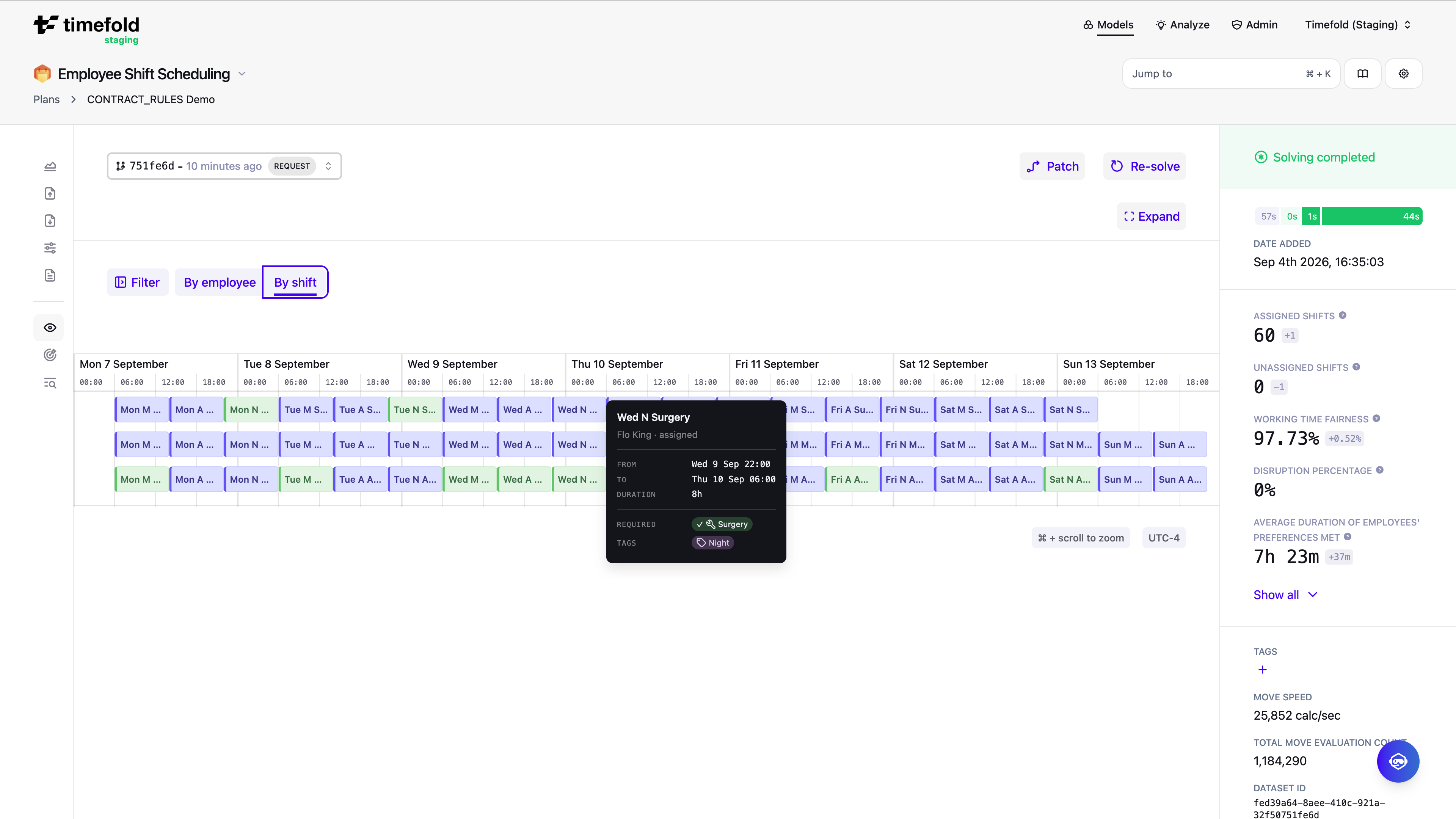
Task: Click the timefold staging logo
Action: (x=86, y=30)
